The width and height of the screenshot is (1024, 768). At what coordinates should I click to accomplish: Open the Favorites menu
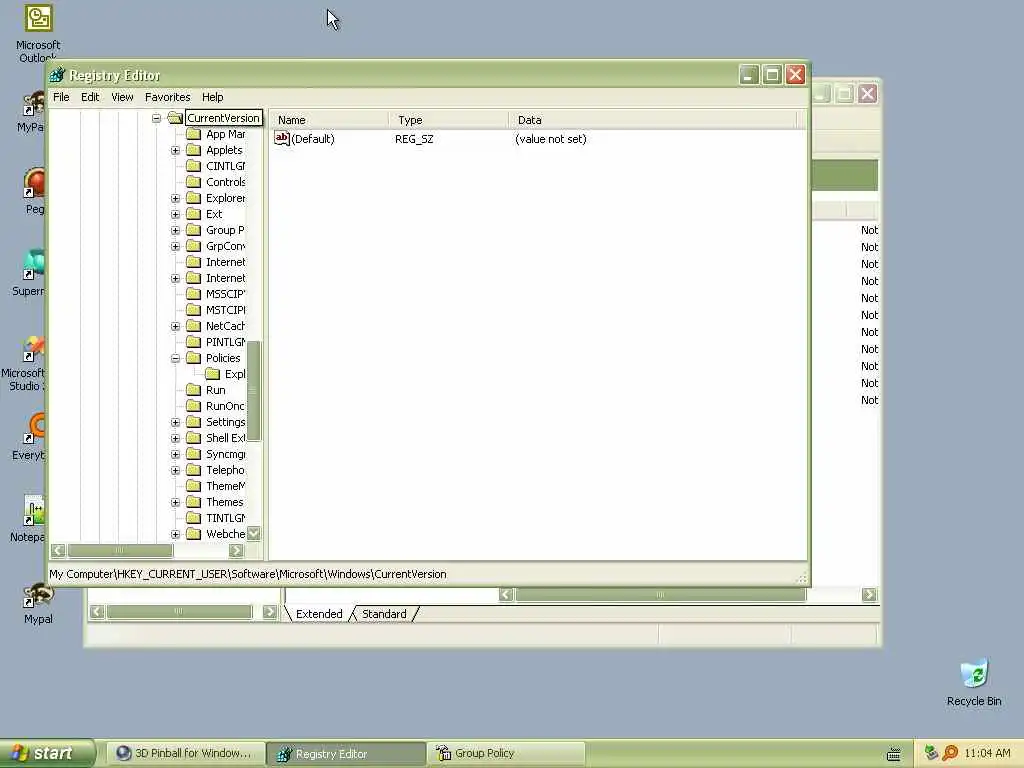[168, 97]
